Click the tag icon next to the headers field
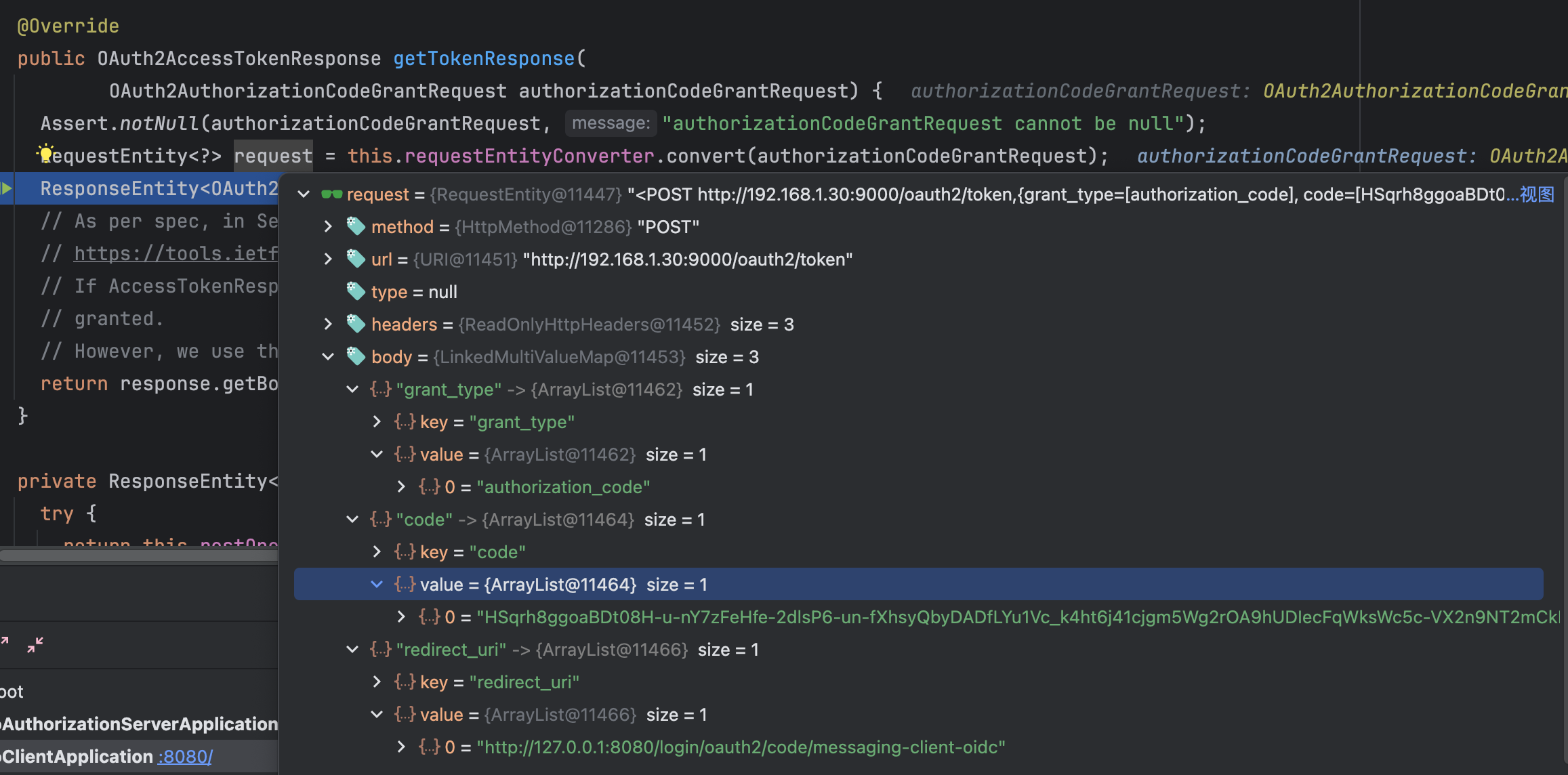The image size is (1568, 775). [x=356, y=324]
